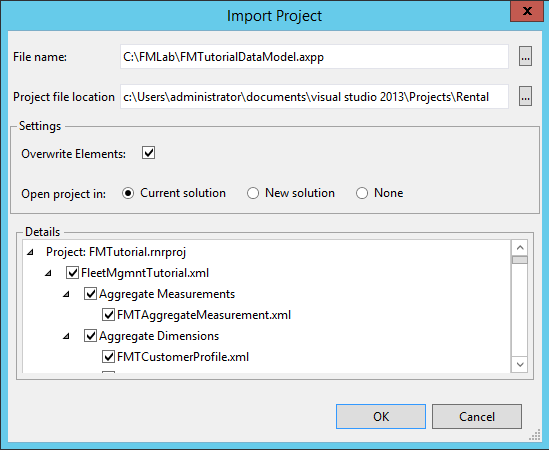Browse for file name with ellipsis button

coord(525,56)
